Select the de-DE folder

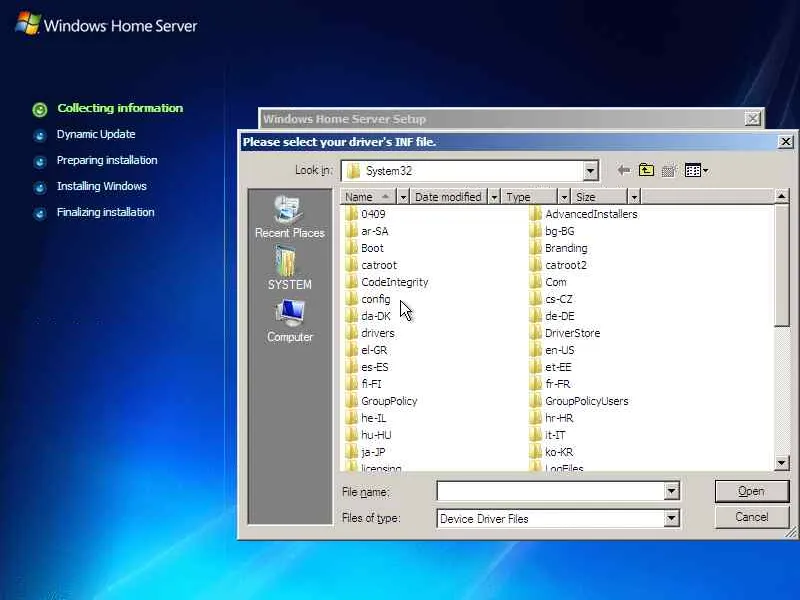553,316
